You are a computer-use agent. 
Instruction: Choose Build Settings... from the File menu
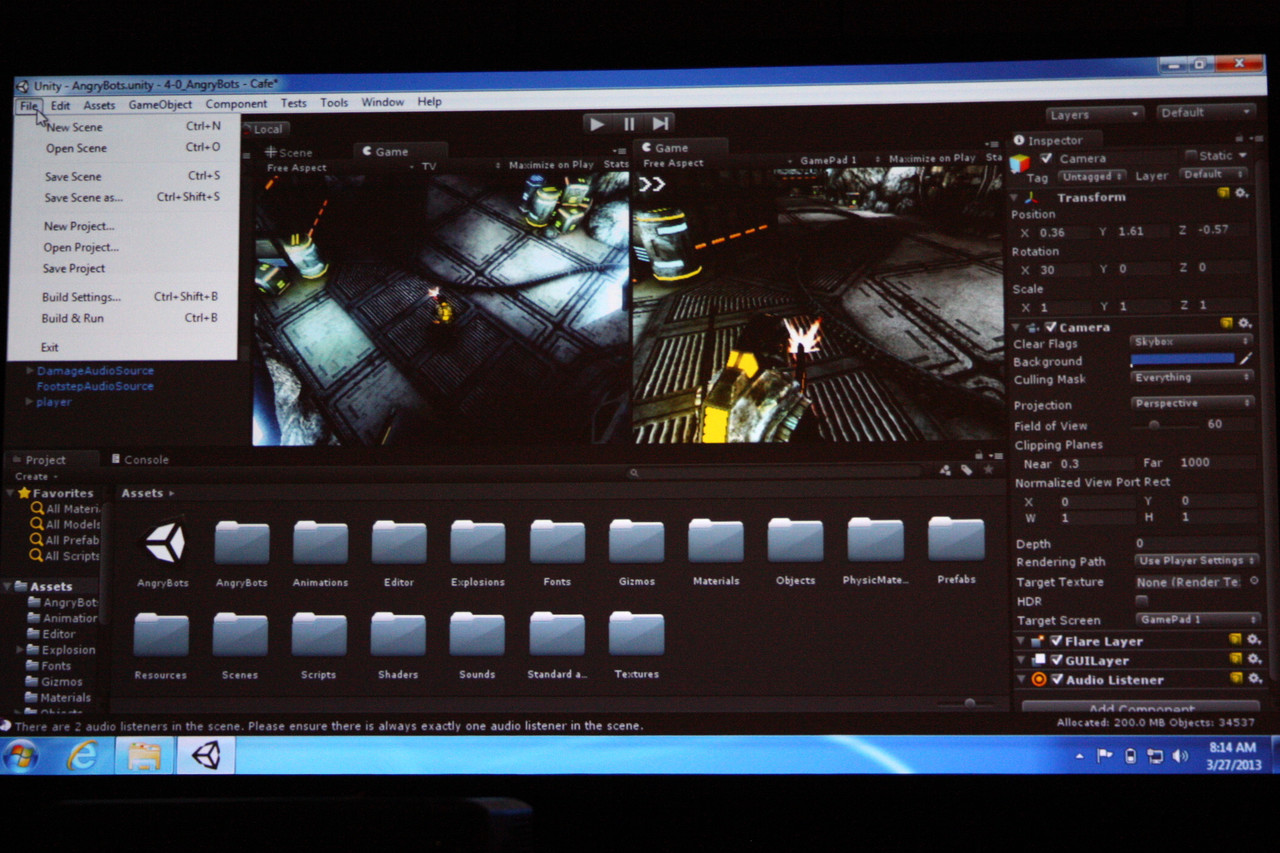[x=81, y=297]
